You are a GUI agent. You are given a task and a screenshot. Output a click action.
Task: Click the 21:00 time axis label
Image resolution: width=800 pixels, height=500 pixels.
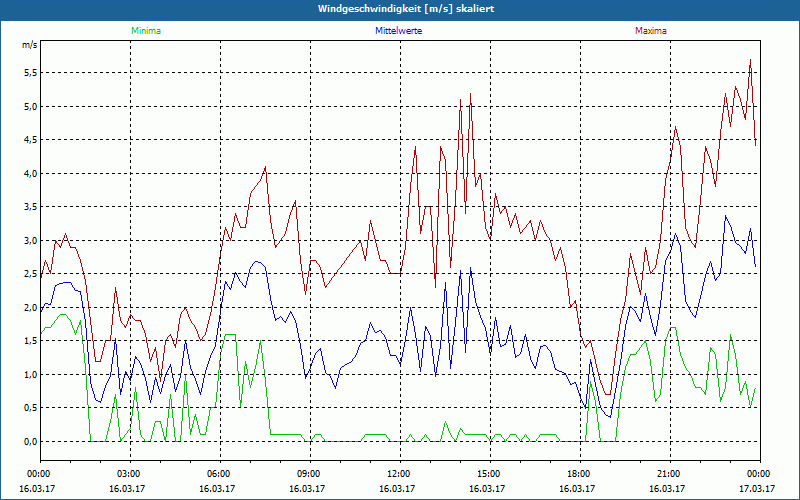668,474
